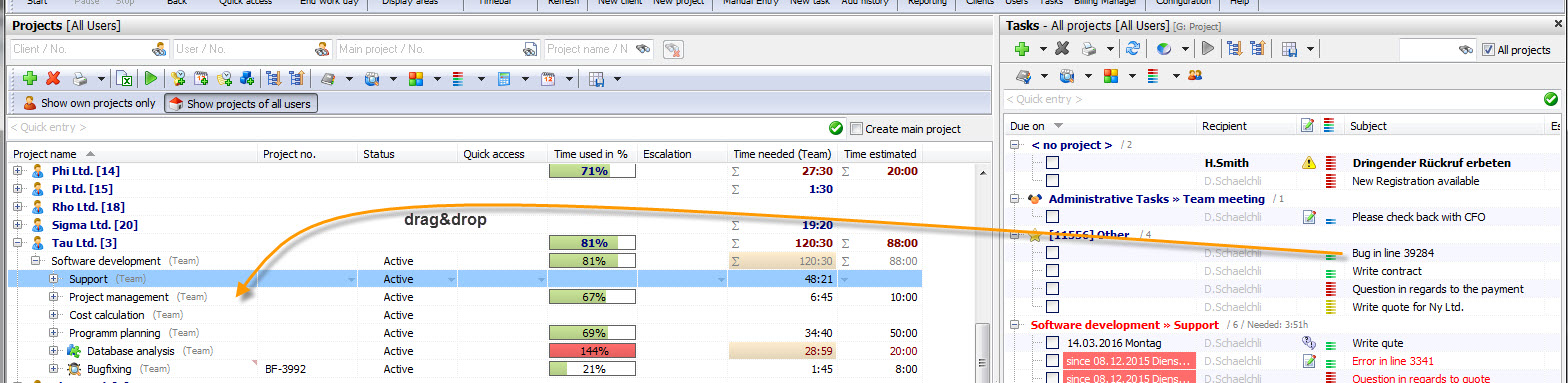Add a new task with green plus
1568x383 pixels.
click(1022, 48)
